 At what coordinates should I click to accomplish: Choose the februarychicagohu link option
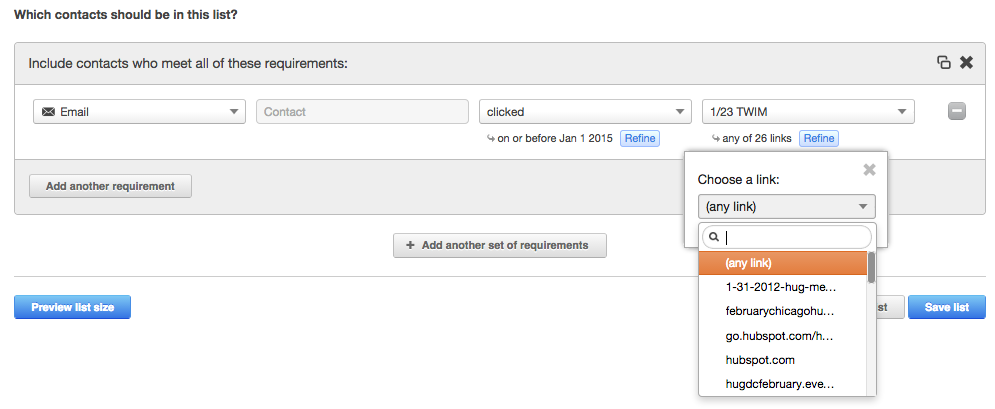point(782,311)
